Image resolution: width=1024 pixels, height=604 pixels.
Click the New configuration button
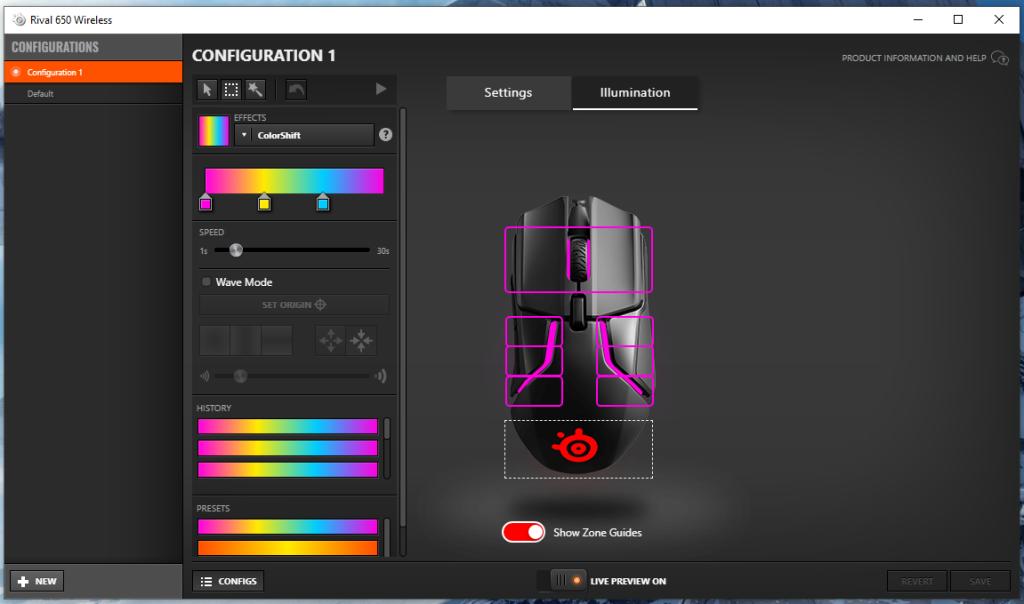[x=37, y=581]
